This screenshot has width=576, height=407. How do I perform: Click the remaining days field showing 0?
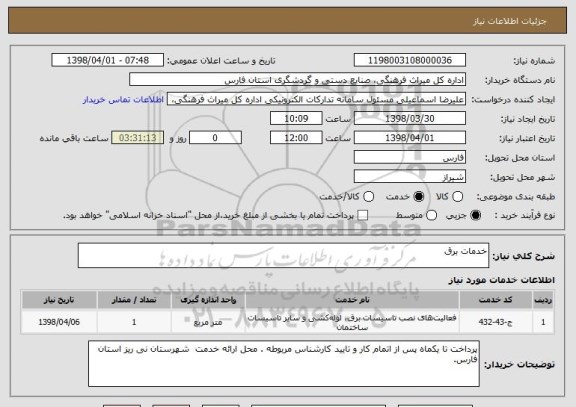215,138
